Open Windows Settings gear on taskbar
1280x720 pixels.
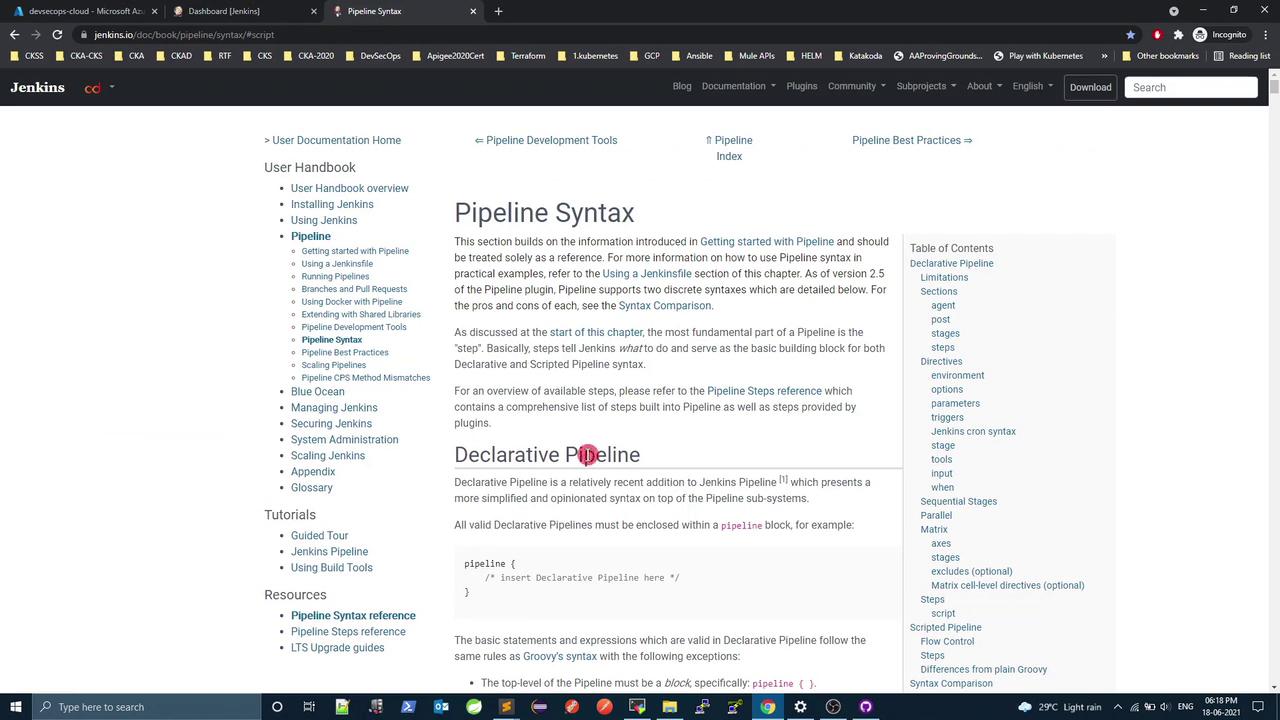point(800,707)
